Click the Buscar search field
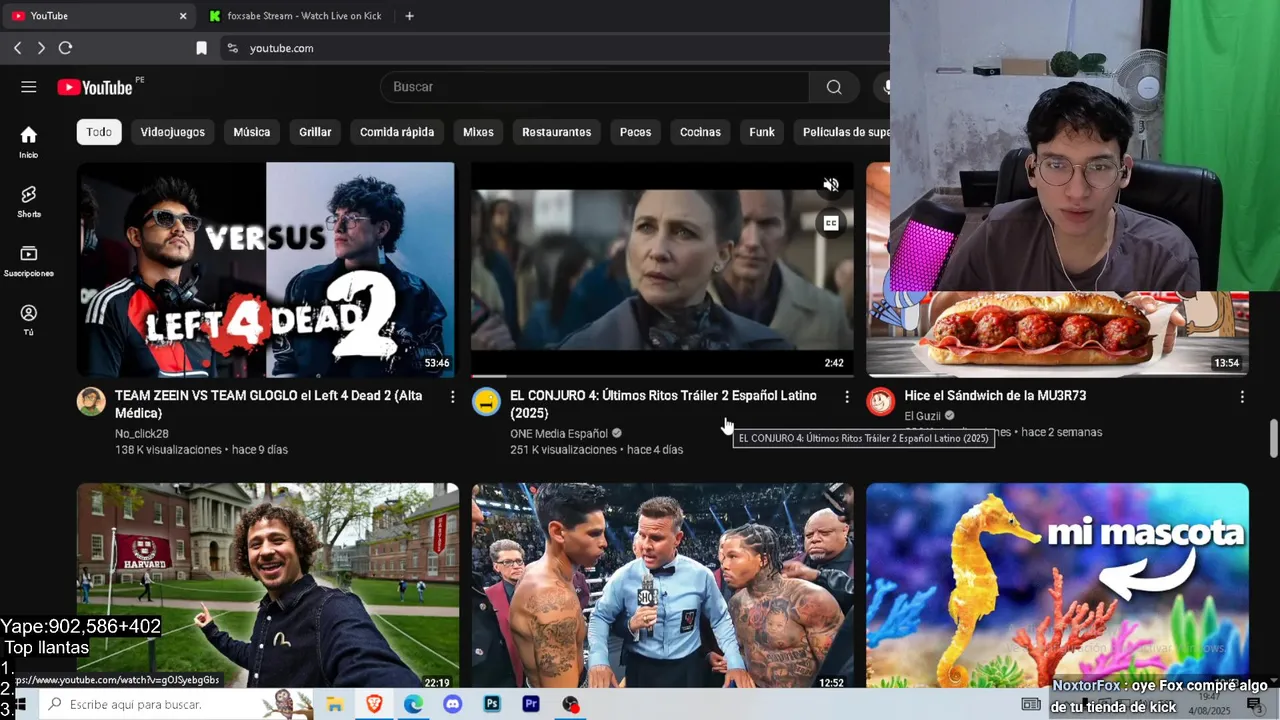This screenshot has width=1280, height=720. [x=595, y=87]
